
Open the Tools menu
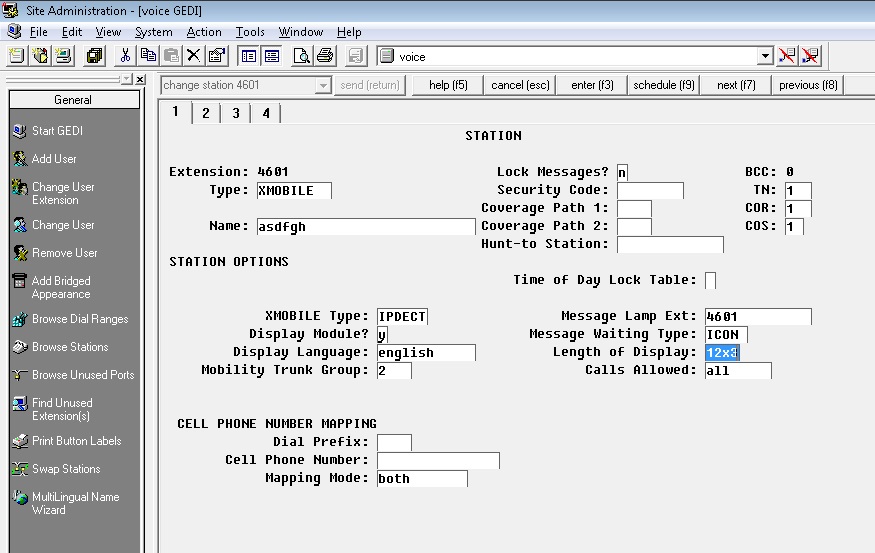pyautogui.click(x=250, y=32)
